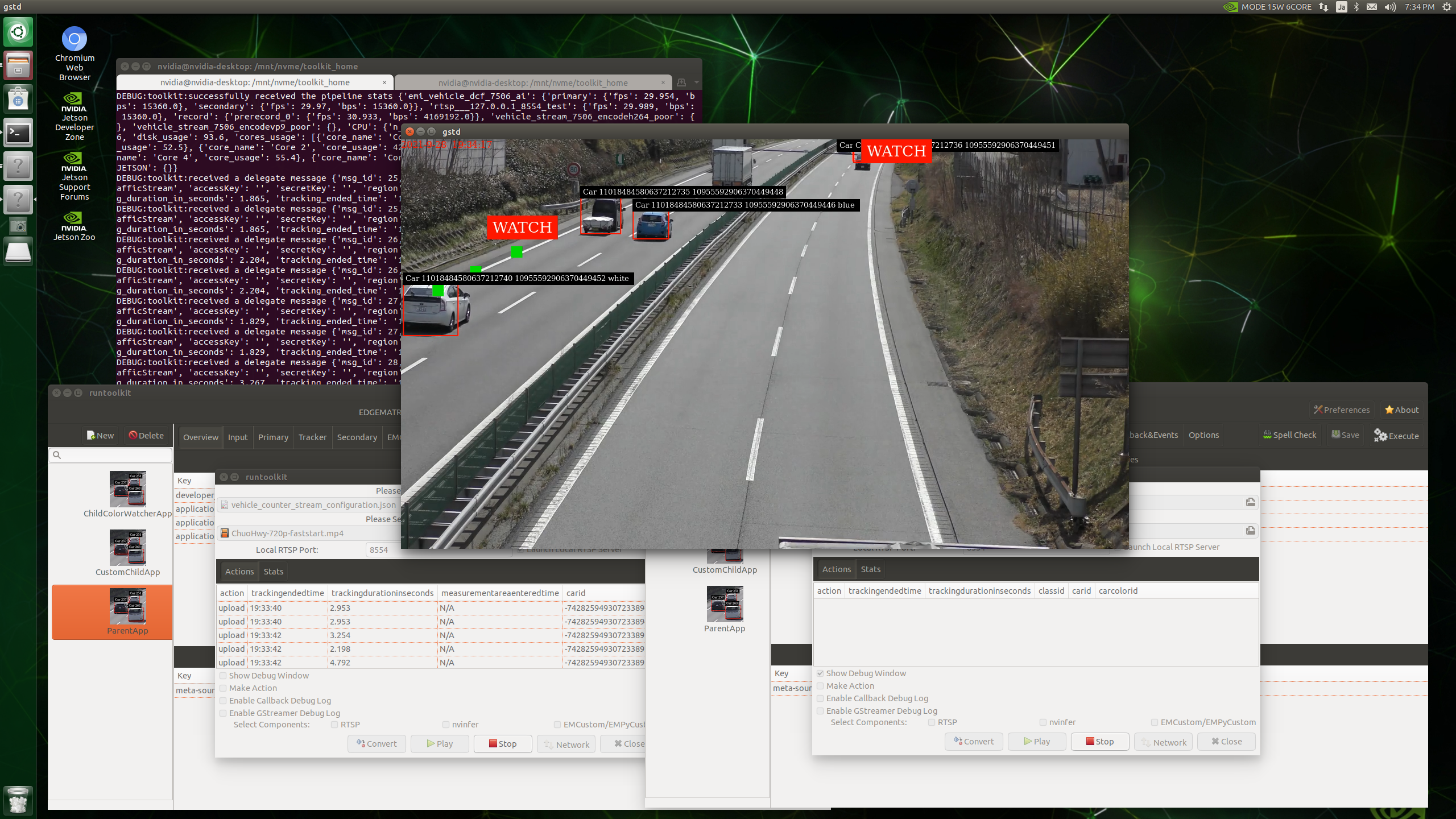Open the Bluetooth indicator menu
Viewport: 1456px width, 819px height.
[1356, 7]
